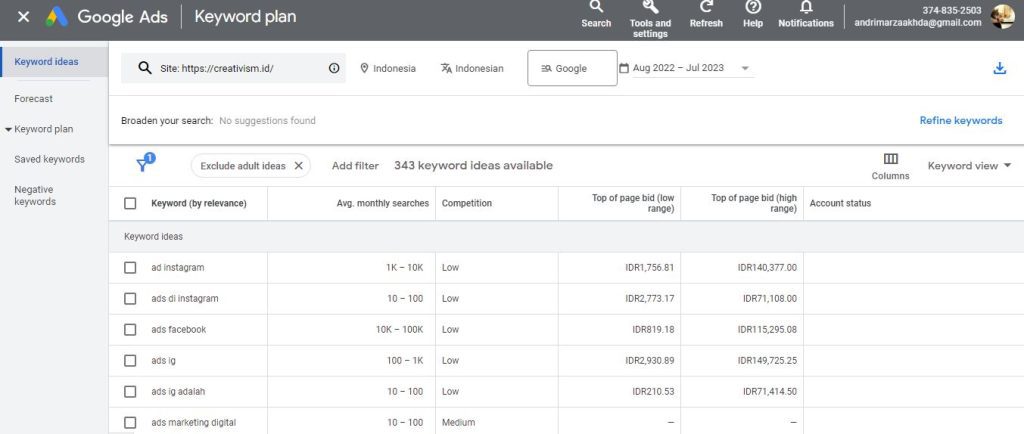1024x434 pixels.
Task: Open Saved keywords in the sidebar
Action: 49,159
